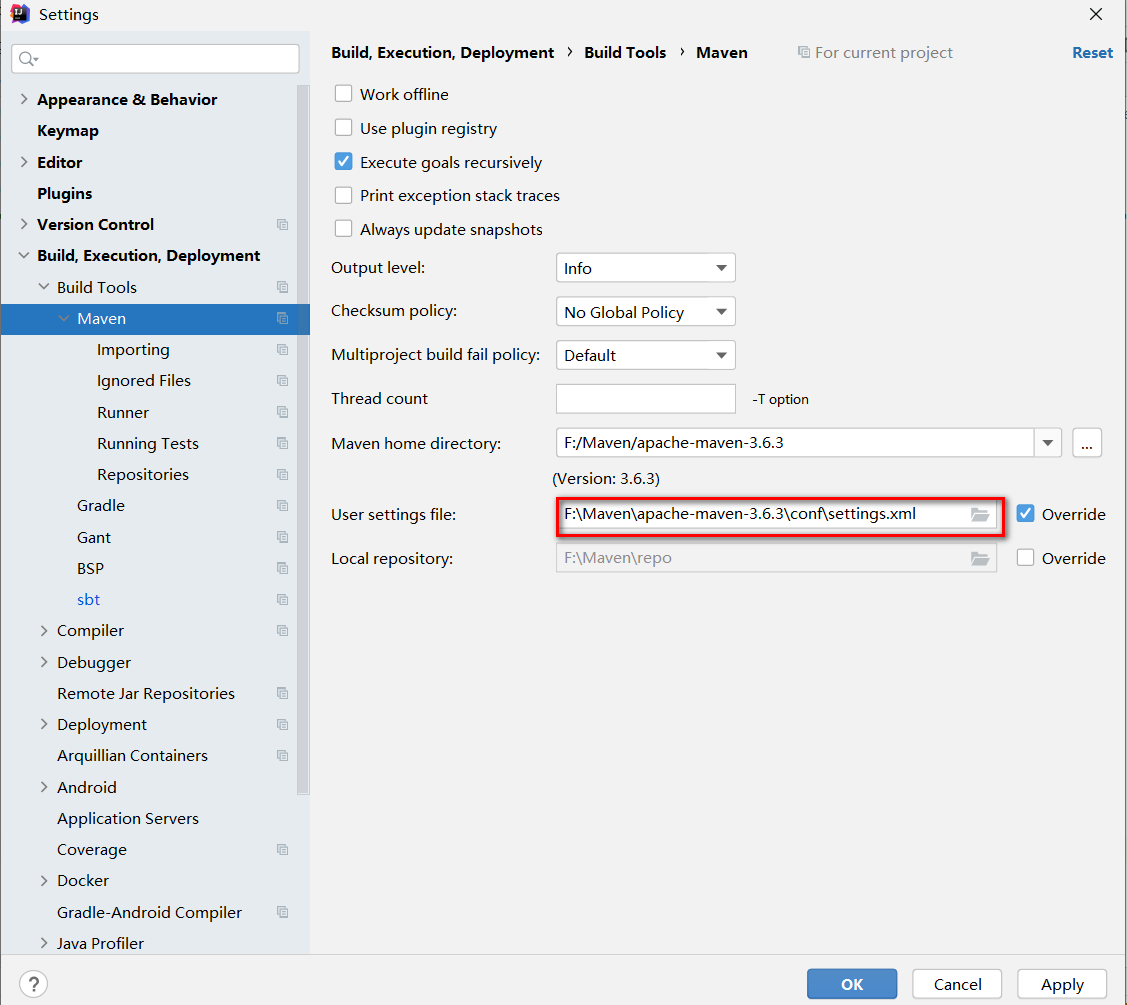Click the Cancel button
The width and height of the screenshot is (1127, 1005).
coord(957,984)
